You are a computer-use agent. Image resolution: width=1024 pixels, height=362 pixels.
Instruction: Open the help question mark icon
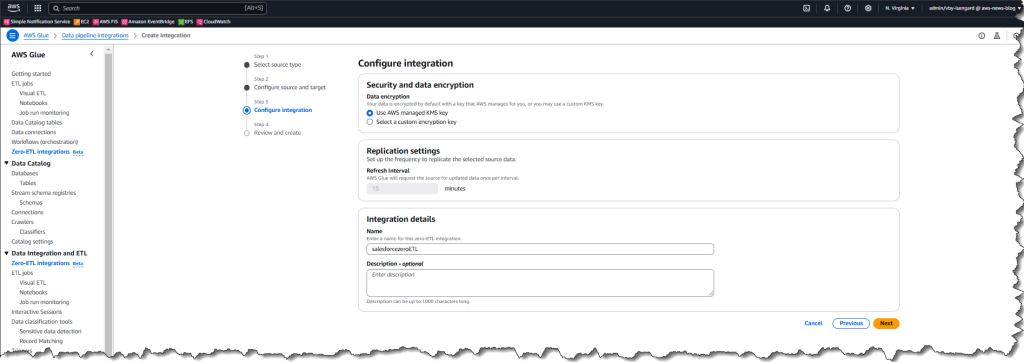click(x=848, y=8)
